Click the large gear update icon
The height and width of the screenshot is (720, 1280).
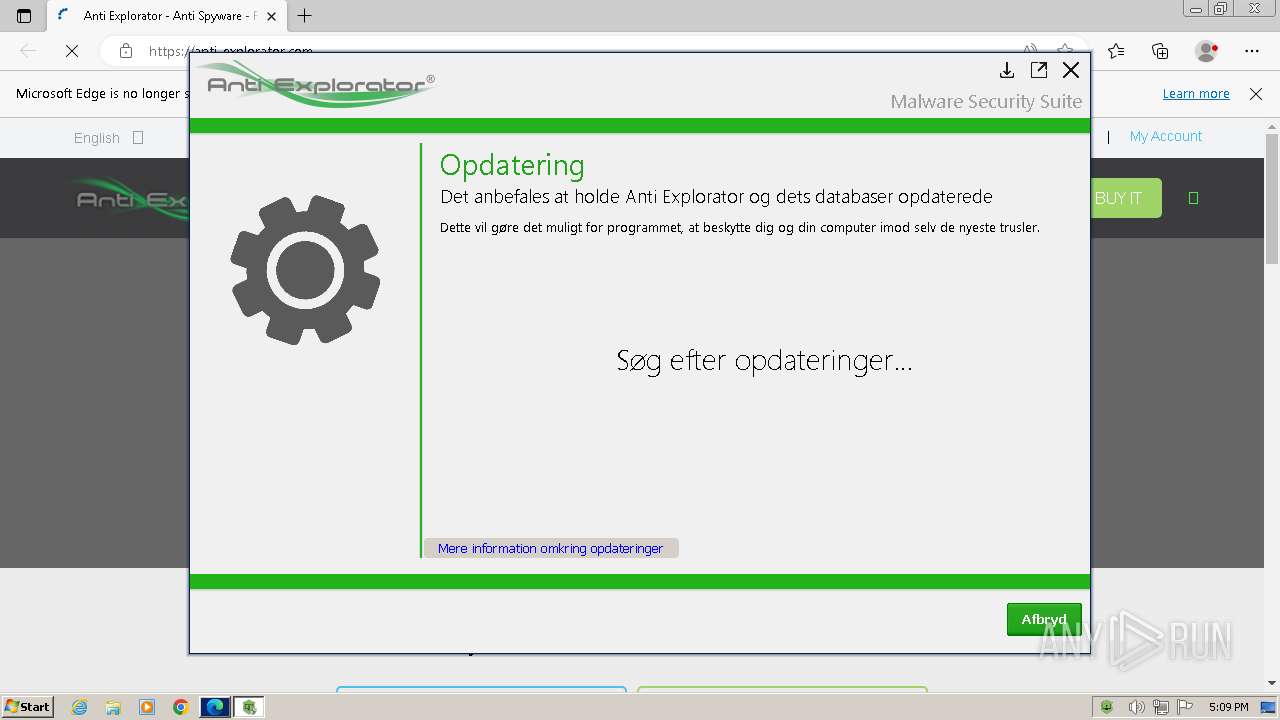[x=305, y=270]
